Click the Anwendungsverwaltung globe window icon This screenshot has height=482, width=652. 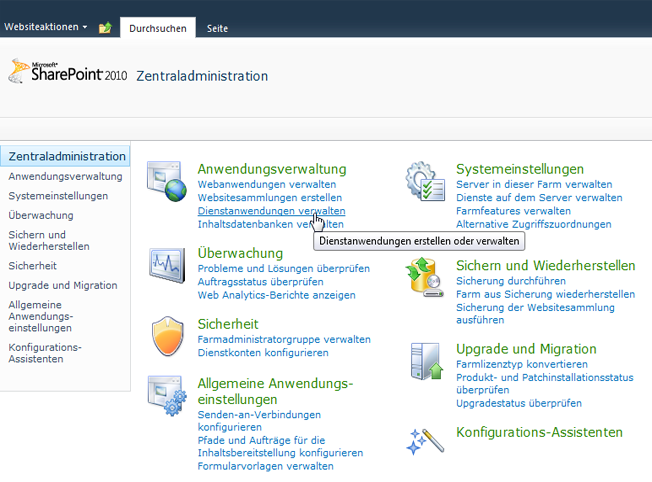(167, 181)
